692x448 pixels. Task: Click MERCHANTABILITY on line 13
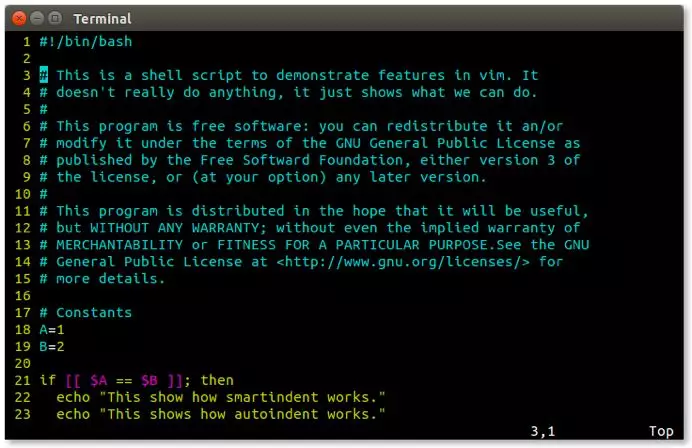pos(119,245)
